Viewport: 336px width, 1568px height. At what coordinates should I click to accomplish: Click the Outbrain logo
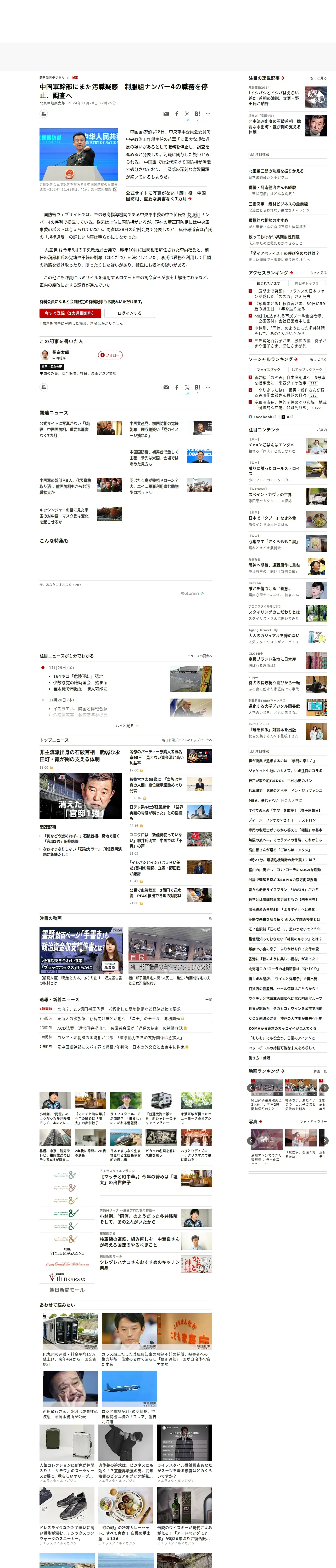193,593
